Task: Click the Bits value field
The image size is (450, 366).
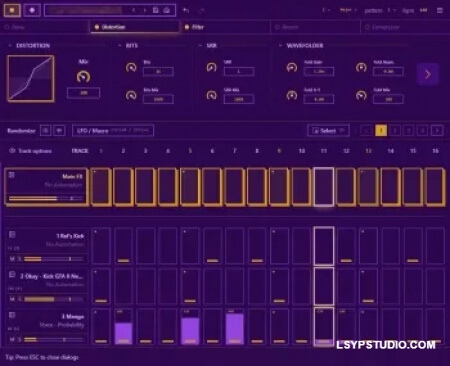Action: point(158,71)
